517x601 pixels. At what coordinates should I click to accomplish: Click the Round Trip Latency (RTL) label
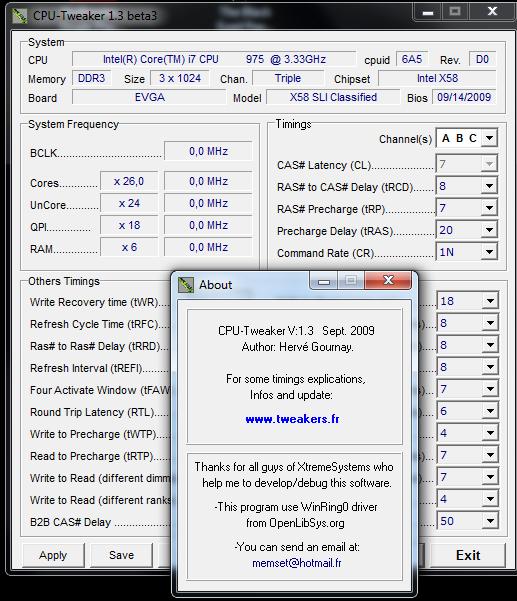[x=92, y=412]
